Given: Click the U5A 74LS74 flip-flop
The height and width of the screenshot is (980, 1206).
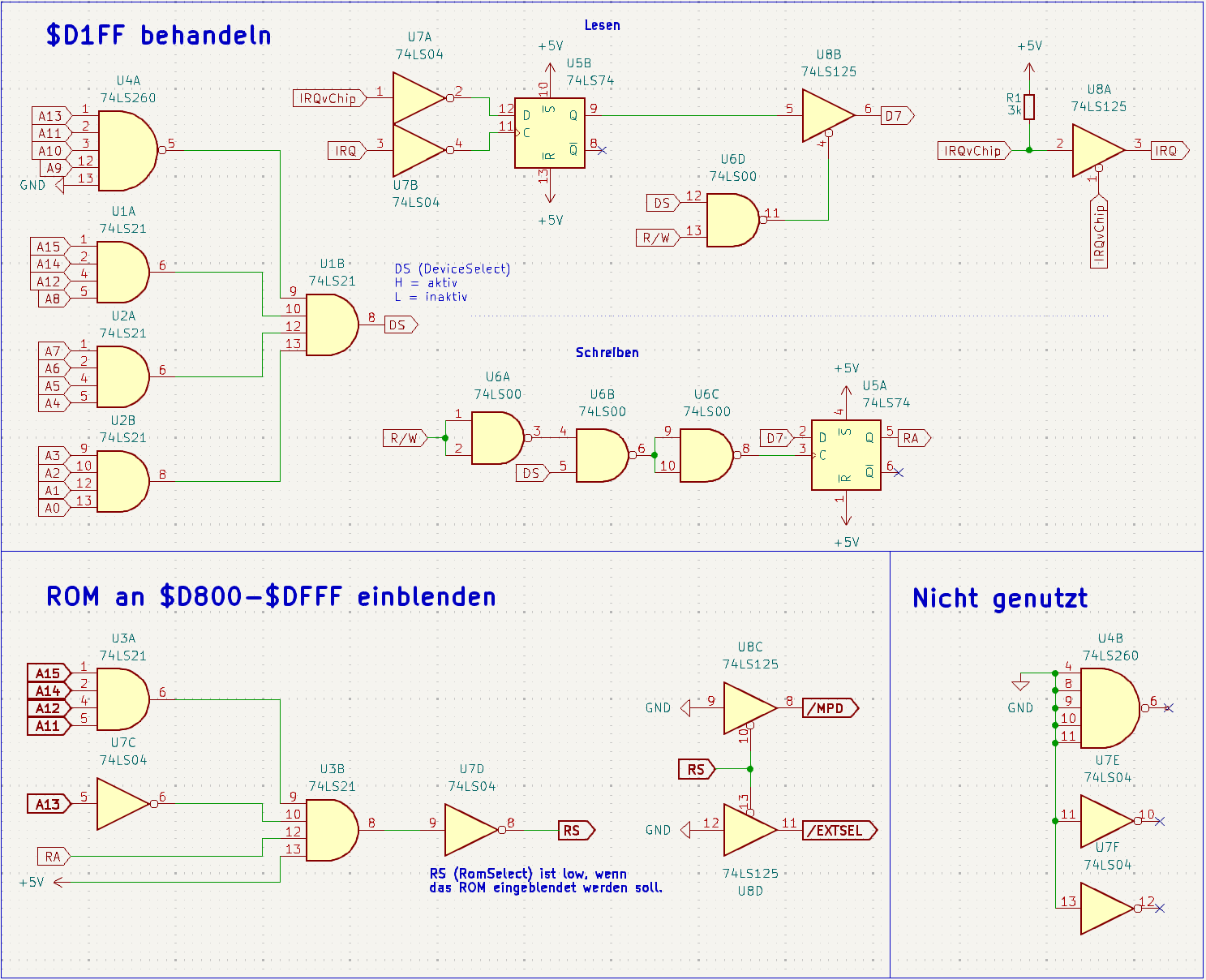Looking at the screenshot, I should tap(846, 455).
